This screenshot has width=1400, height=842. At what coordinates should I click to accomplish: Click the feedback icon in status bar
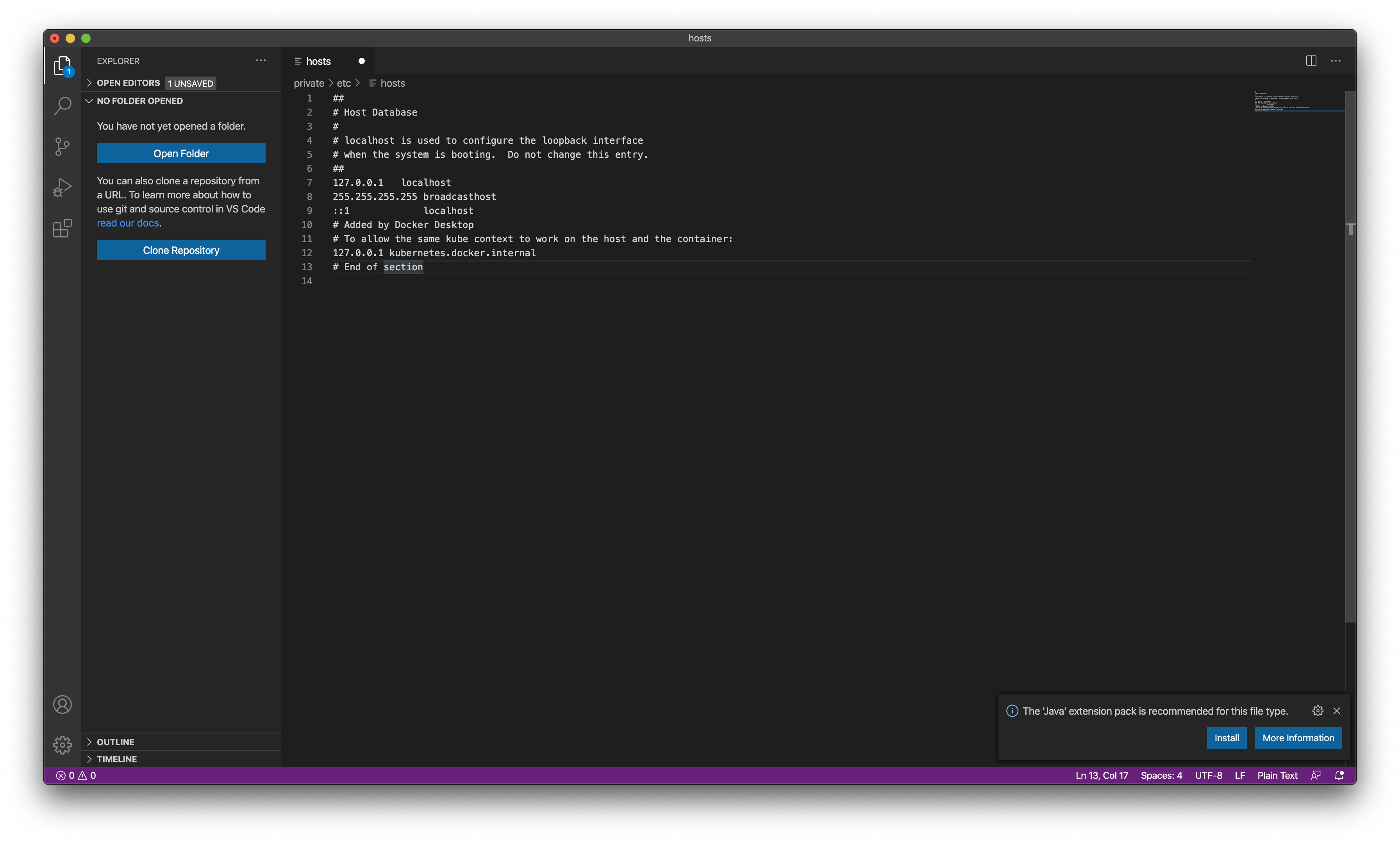1316,776
